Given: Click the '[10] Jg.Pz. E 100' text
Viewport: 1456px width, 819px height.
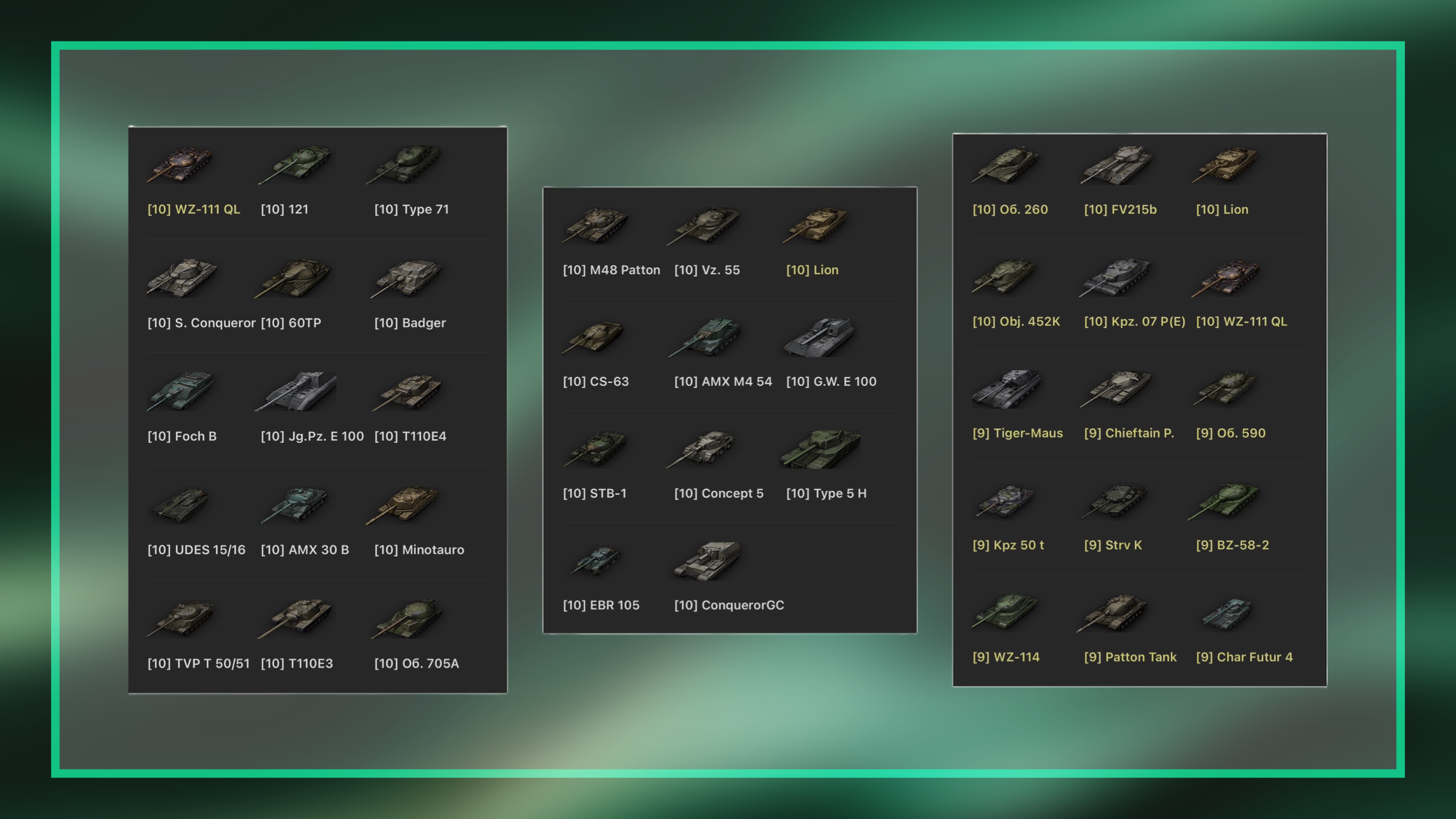Looking at the screenshot, I should (x=312, y=436).
